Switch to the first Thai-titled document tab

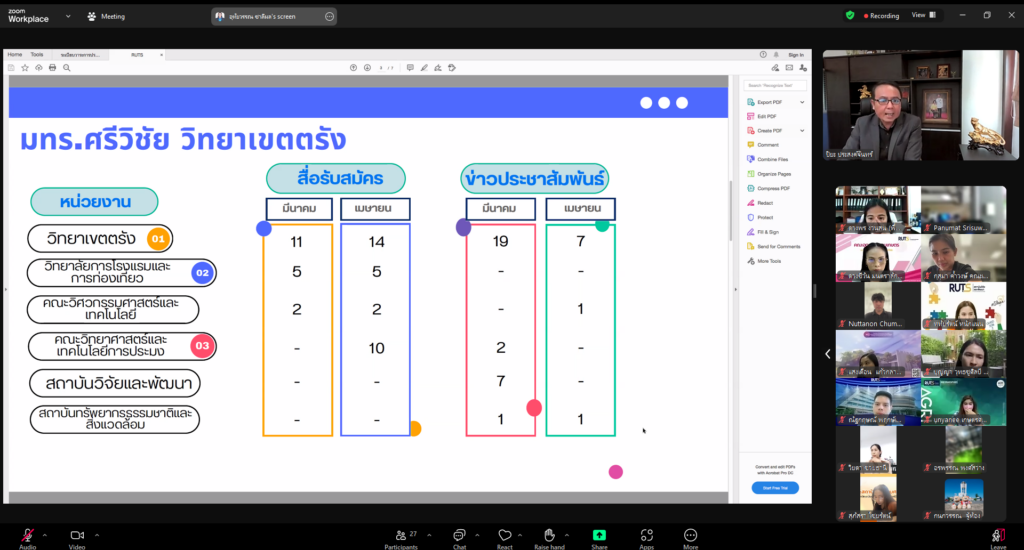tap(80, 55)
